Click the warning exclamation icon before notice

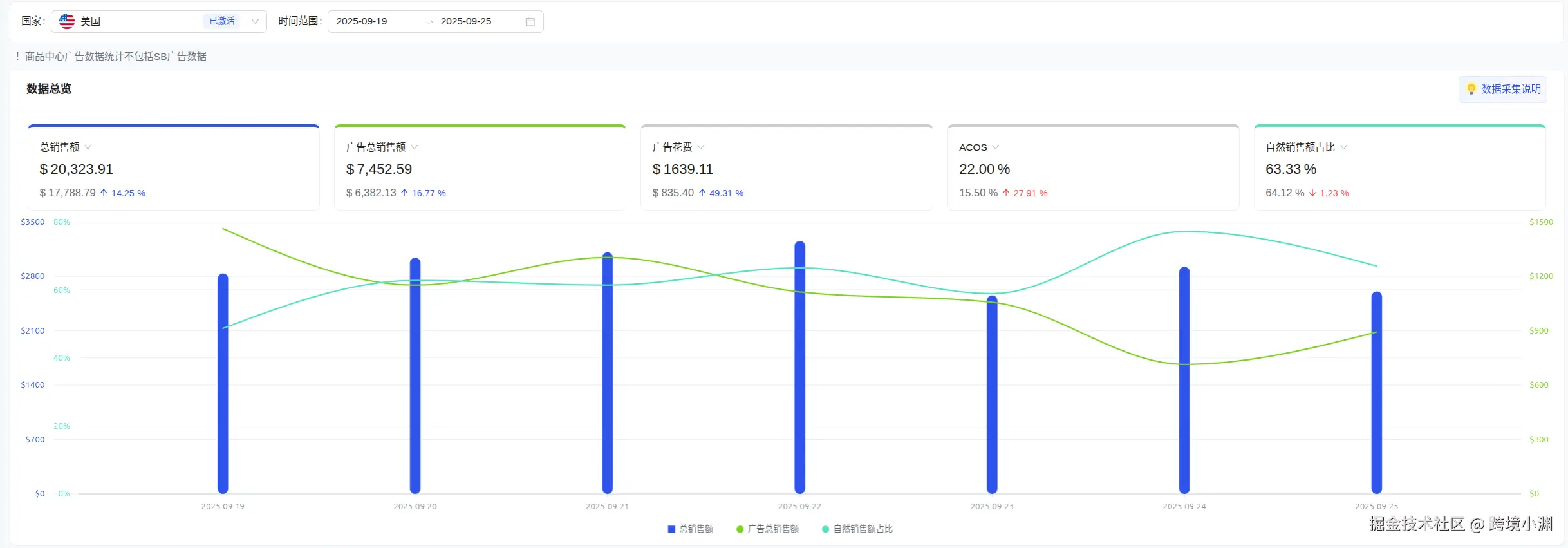click(17, 57)
